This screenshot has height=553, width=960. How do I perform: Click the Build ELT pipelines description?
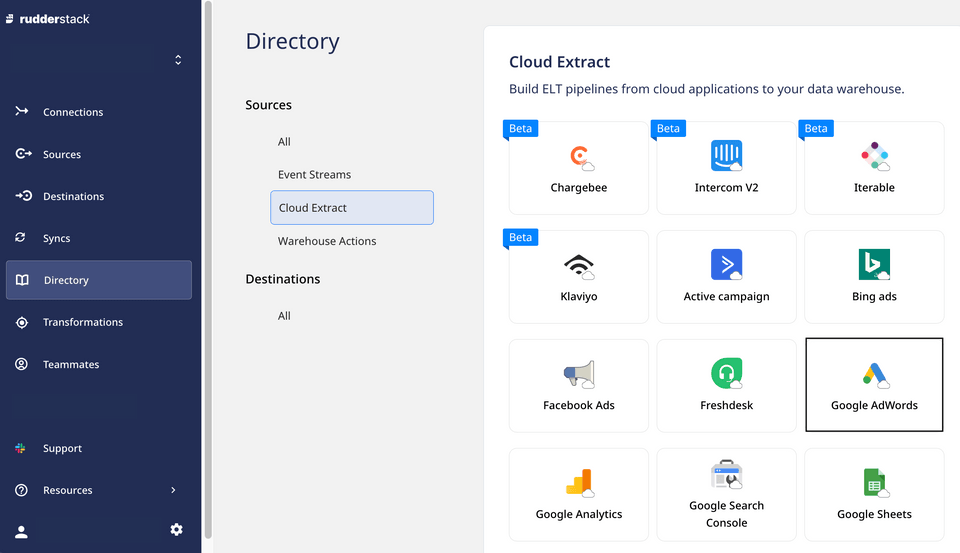click(x=707, y=89)
